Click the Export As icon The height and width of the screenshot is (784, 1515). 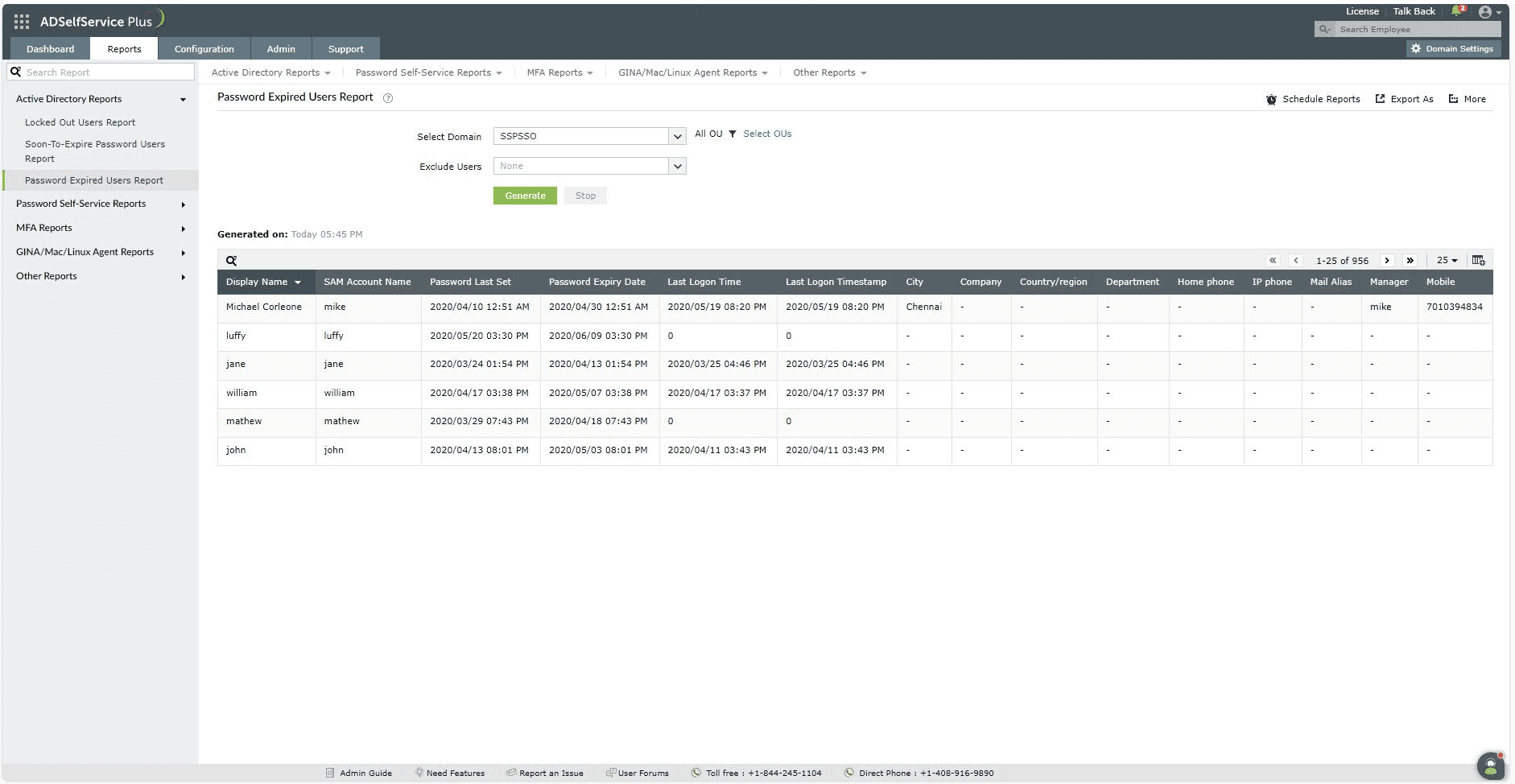pyautogui.click(x=1379, y=99)
